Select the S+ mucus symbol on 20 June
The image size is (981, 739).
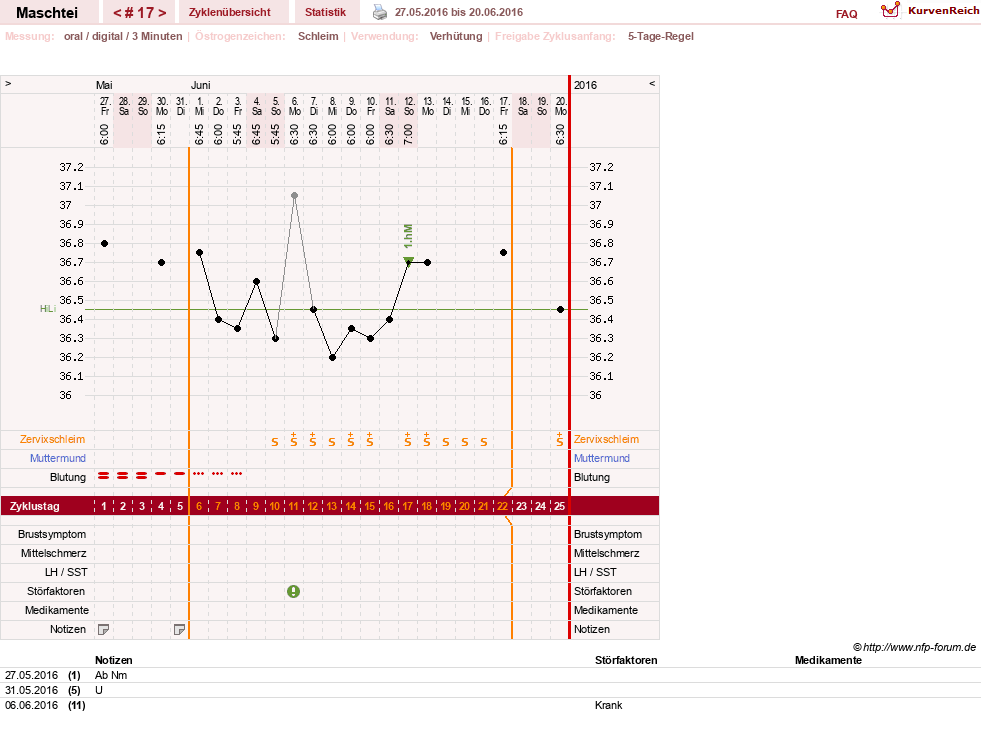[559, 439]
